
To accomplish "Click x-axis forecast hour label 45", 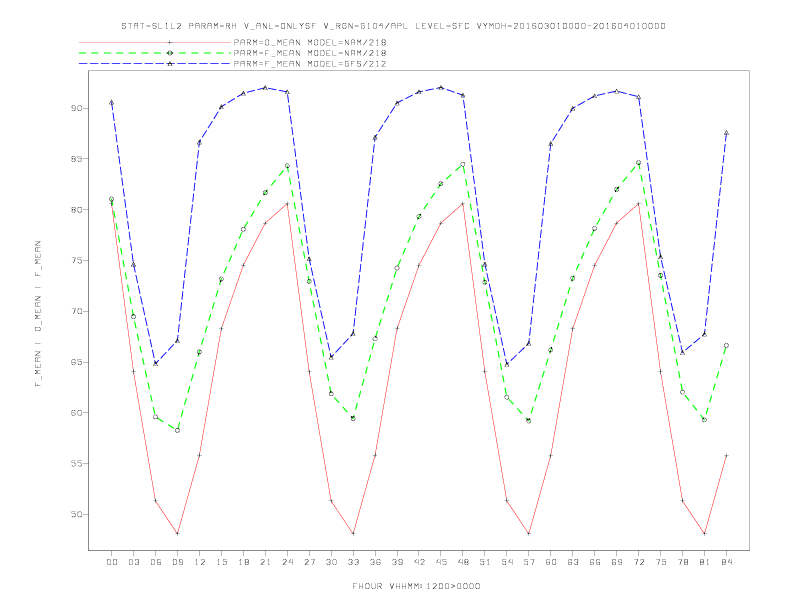I will (x=441, y=562).
